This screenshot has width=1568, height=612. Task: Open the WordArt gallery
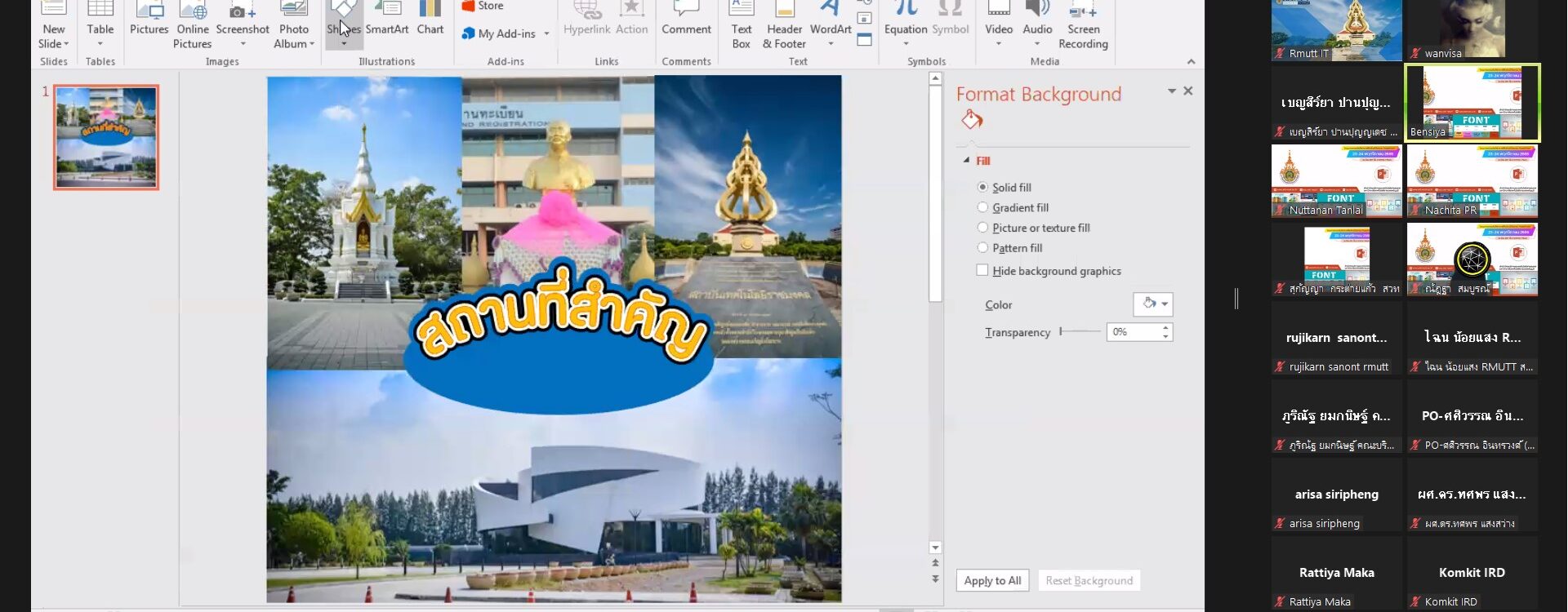coord(831,24)
